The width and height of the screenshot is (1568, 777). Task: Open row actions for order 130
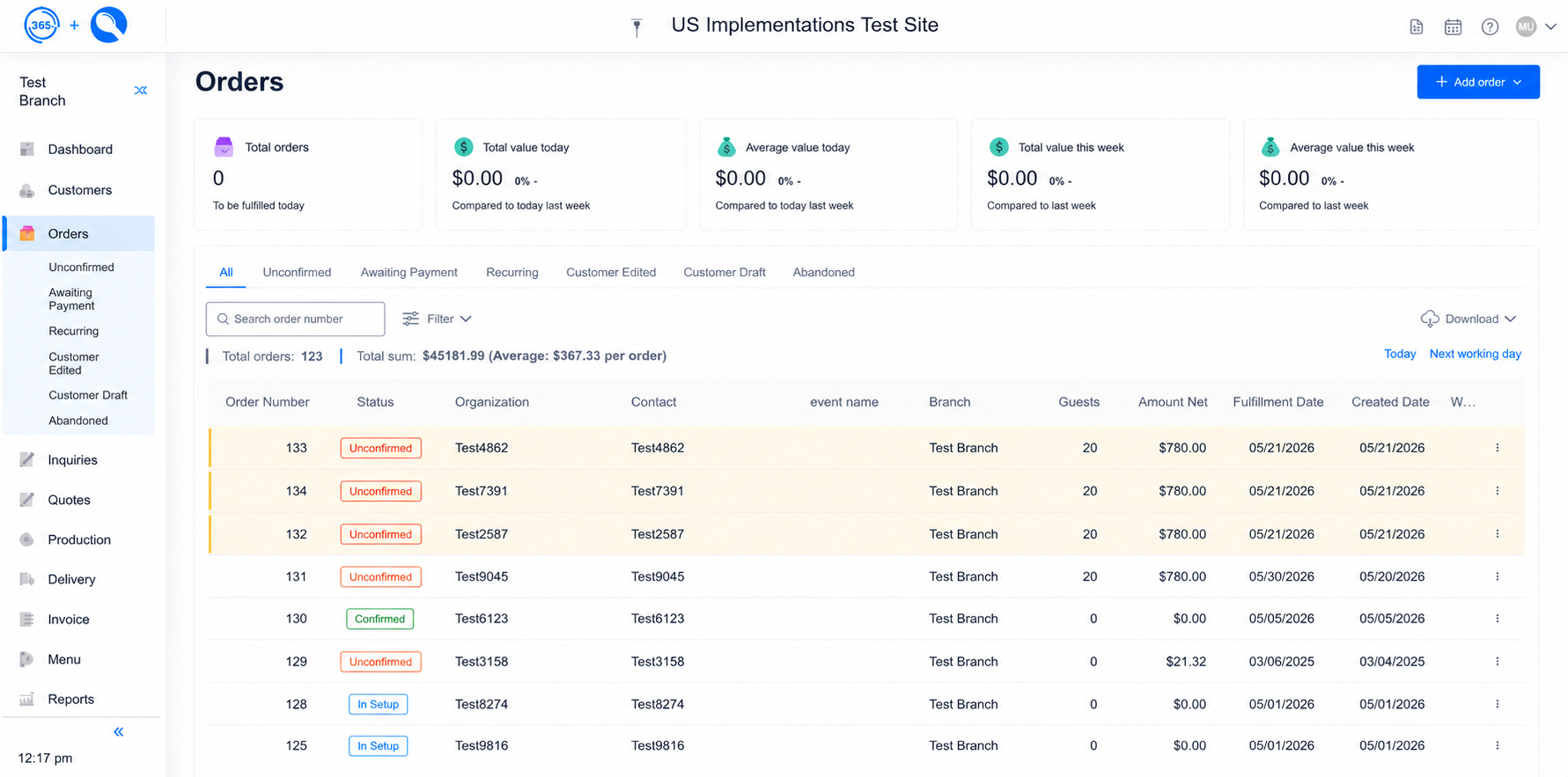(x=1497, y=619)
